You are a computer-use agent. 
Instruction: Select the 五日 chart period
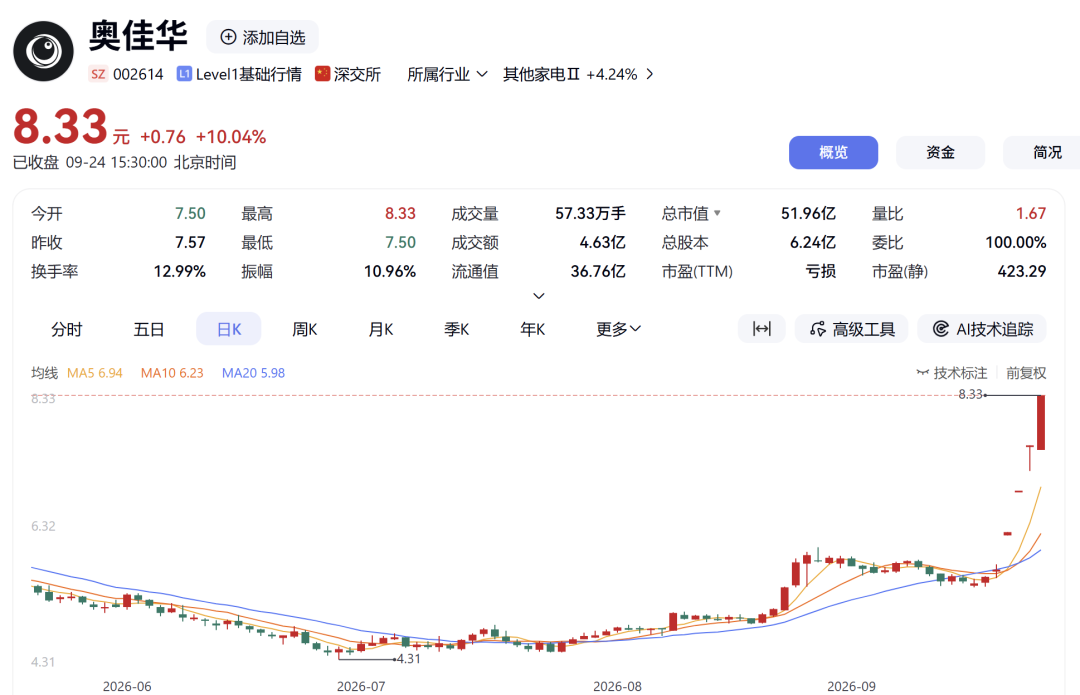pyautogui.click(x=149, y=329)
